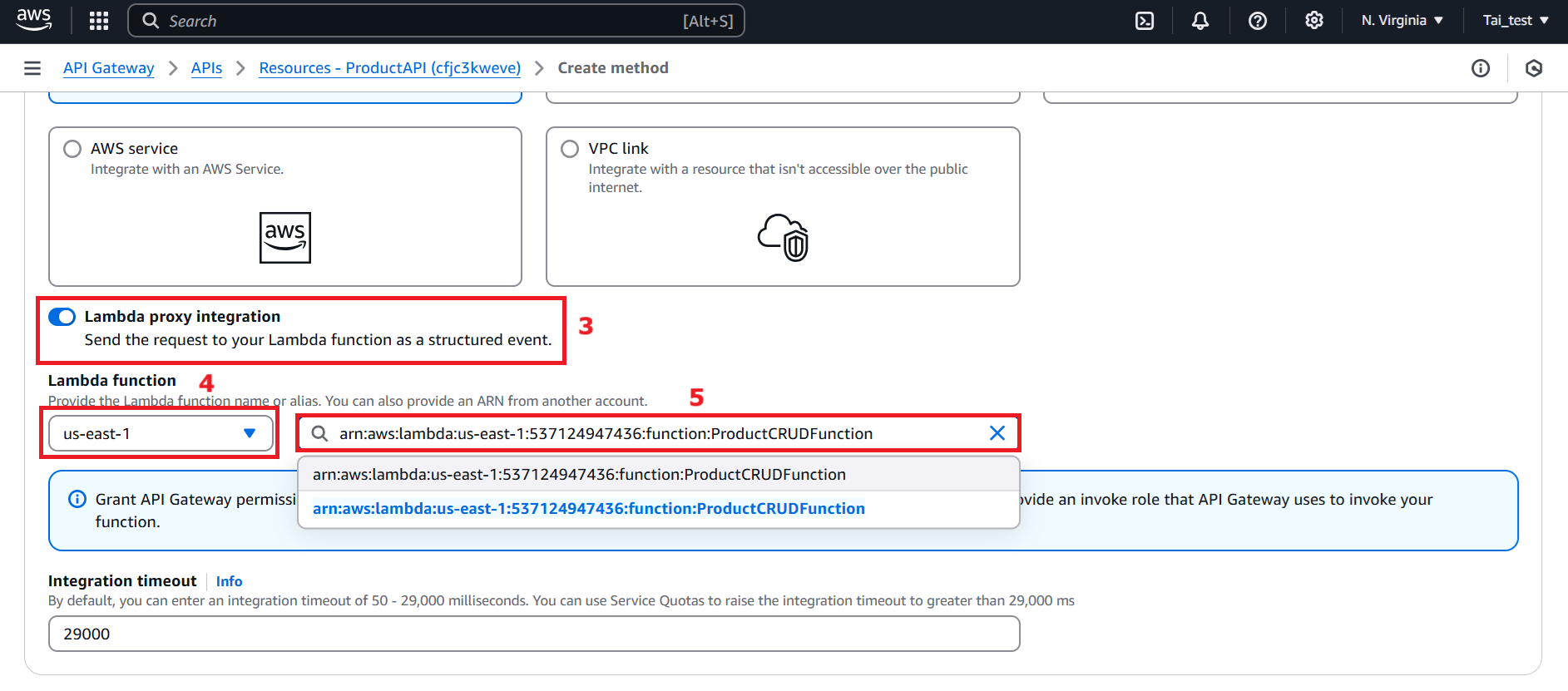This screenshot has width=1568, height=691.
Task: Open console settings gear menu
Action: point(1314,21)
